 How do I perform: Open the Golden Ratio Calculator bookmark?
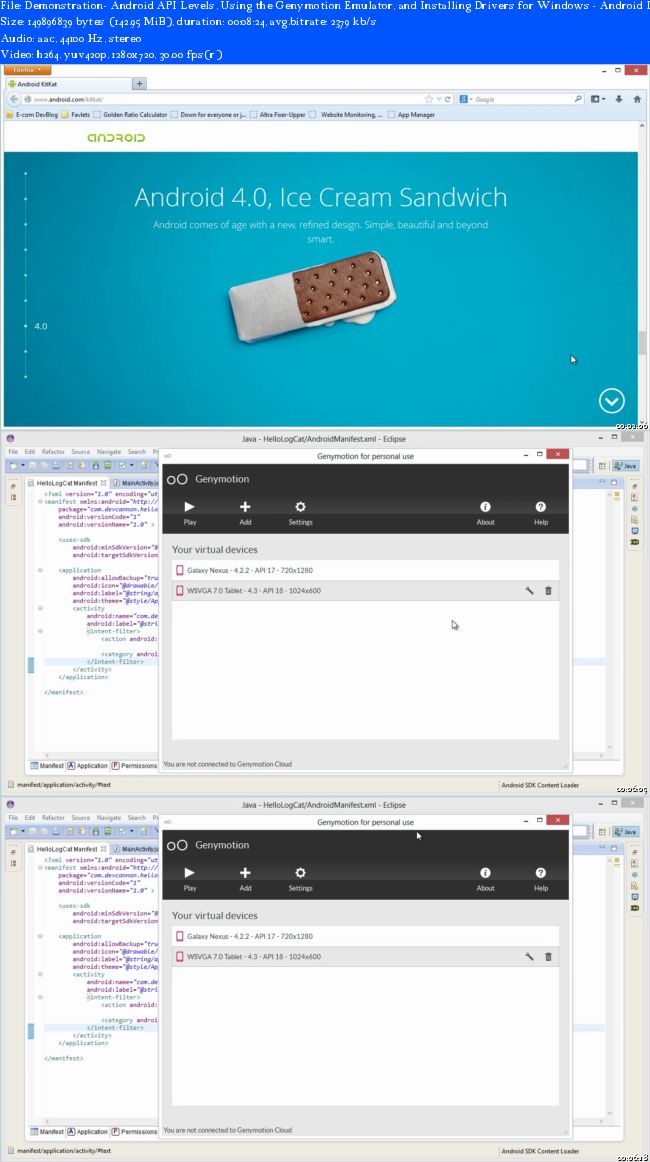point(130,115)
